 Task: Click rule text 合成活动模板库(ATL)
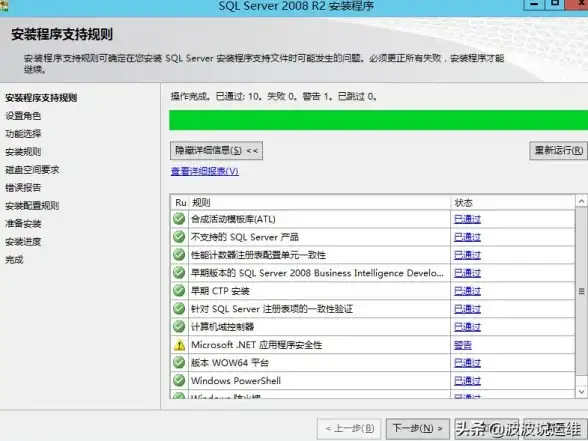(x=233, y=219)
